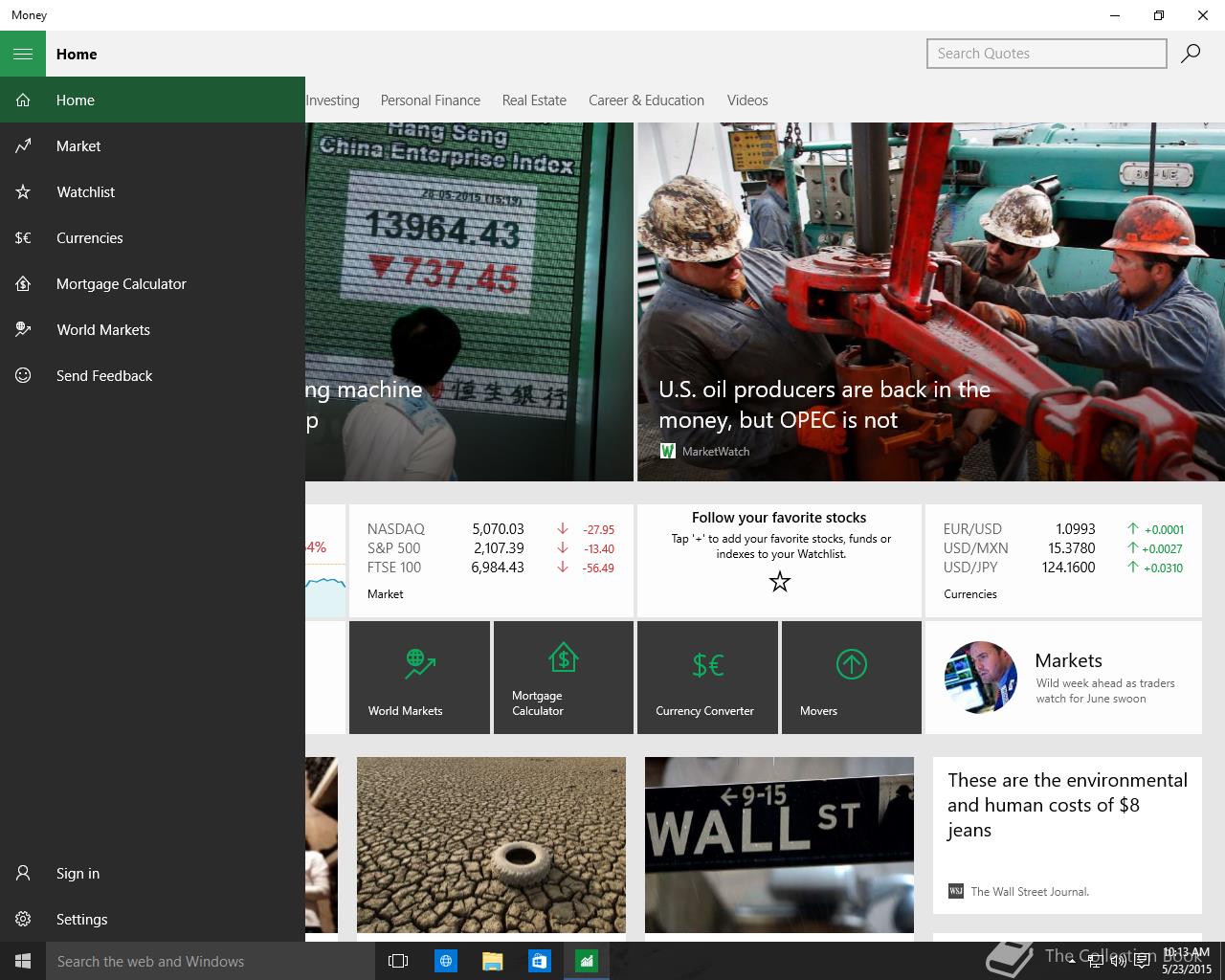Switch to the Investing tab
Screen dimensions: 1225x980
coord(333,100)
